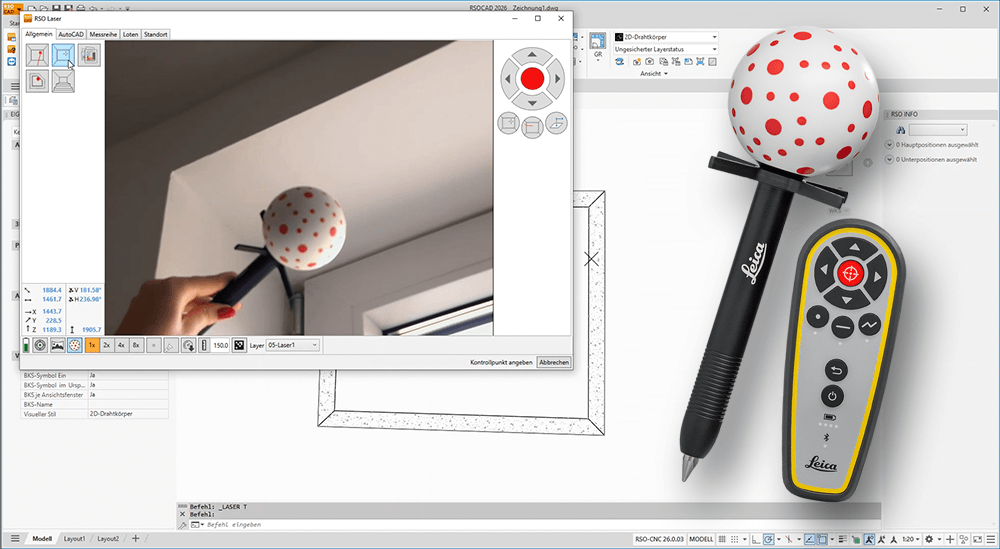The image size is (1000, 549).
Task: Expand the Ungesicherter Layerstatus dropdown
Action: click(x=665, y=48)
